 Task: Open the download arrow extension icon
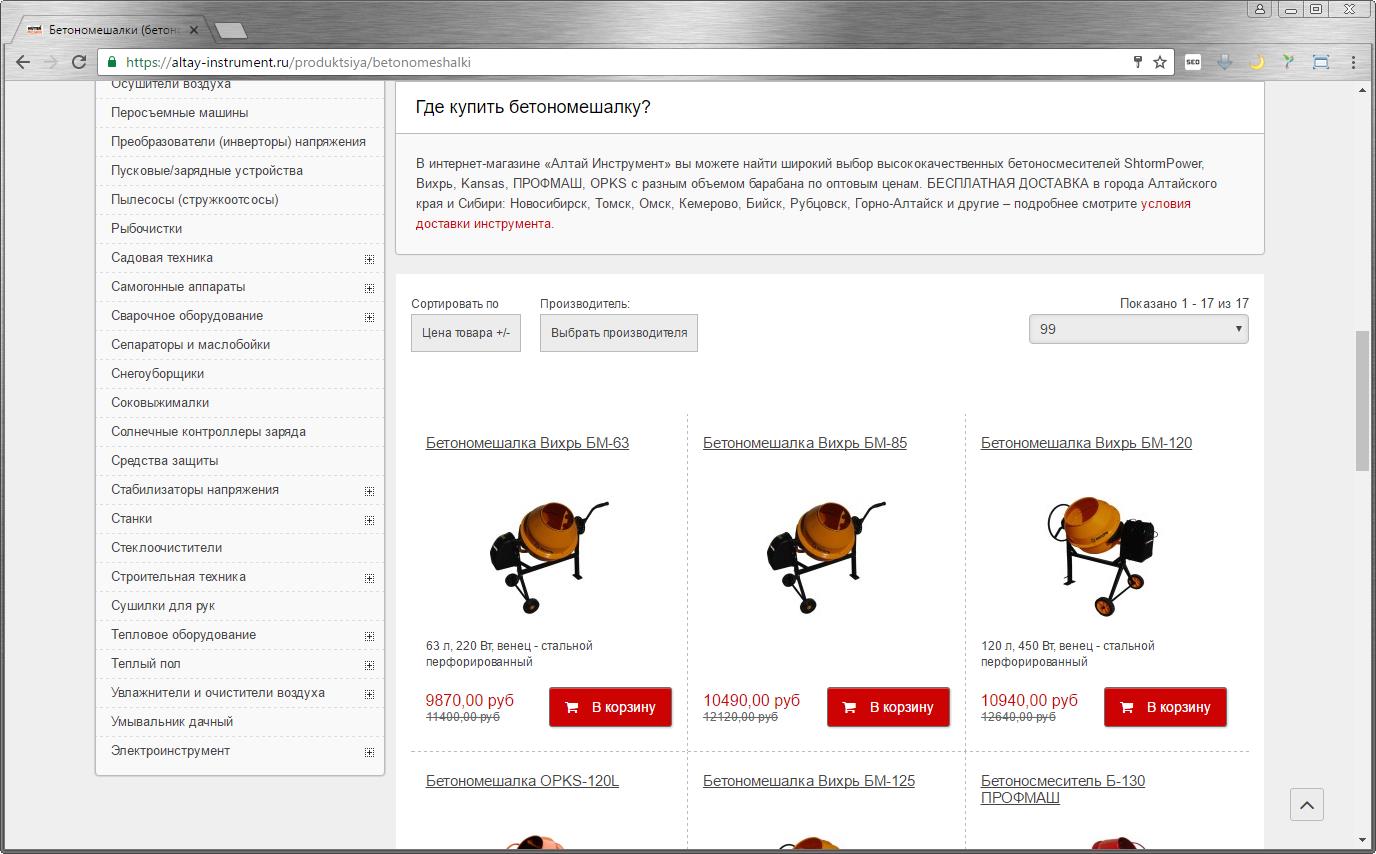click(1224, 62)
